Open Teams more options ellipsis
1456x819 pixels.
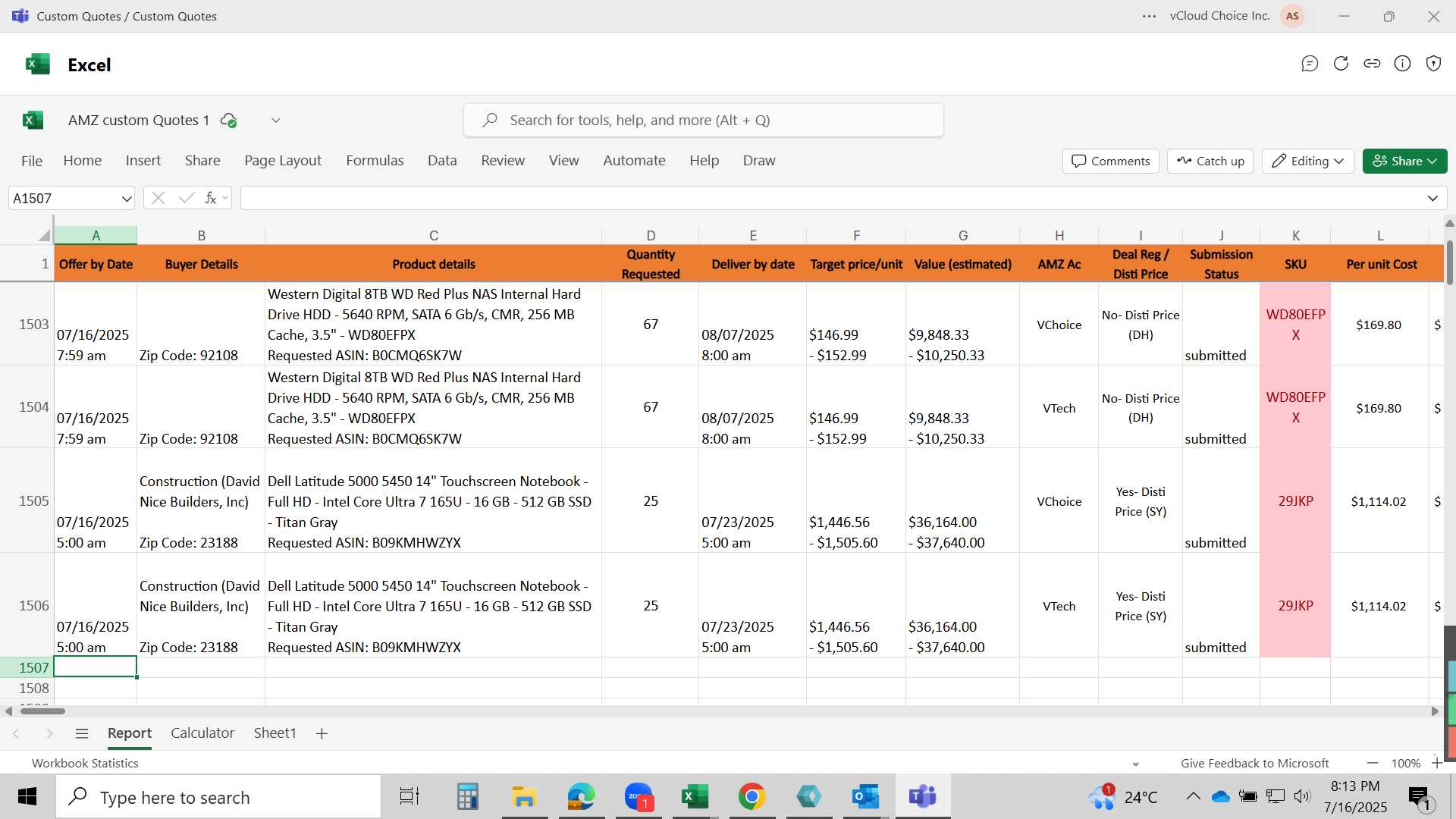click(1149, 16)
